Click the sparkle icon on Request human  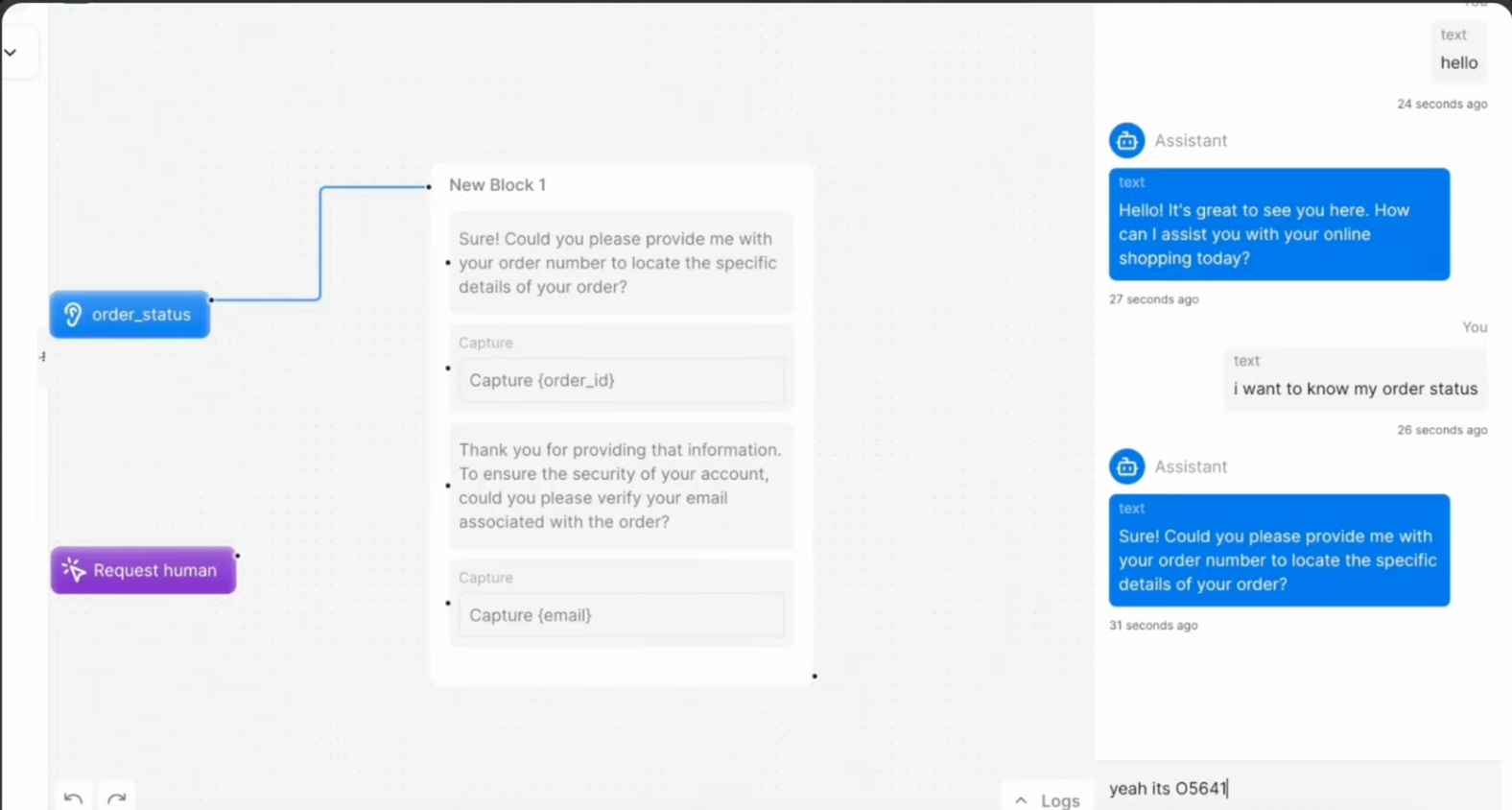[73, 570]
